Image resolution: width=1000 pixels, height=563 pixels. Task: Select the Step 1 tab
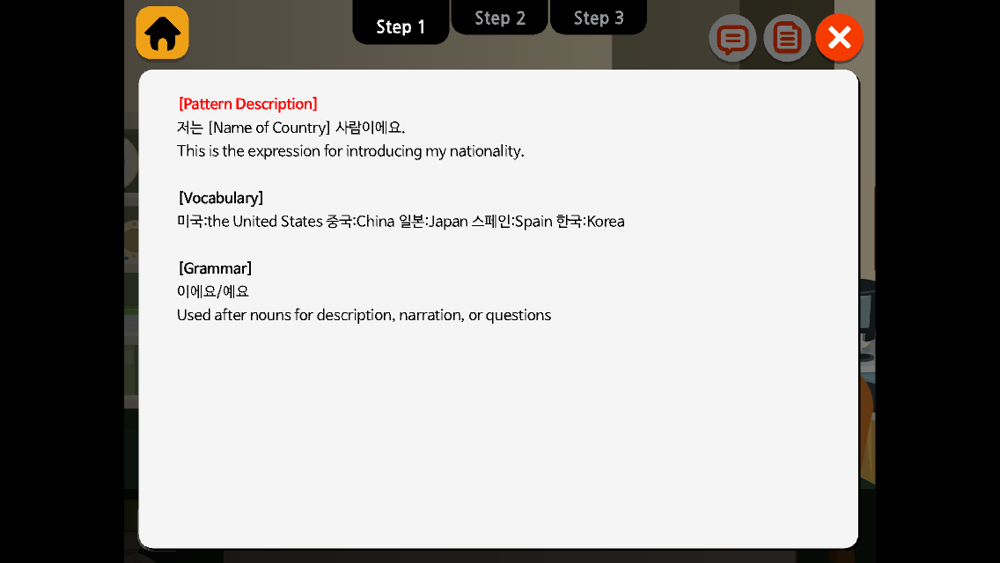tap(401, 24)
